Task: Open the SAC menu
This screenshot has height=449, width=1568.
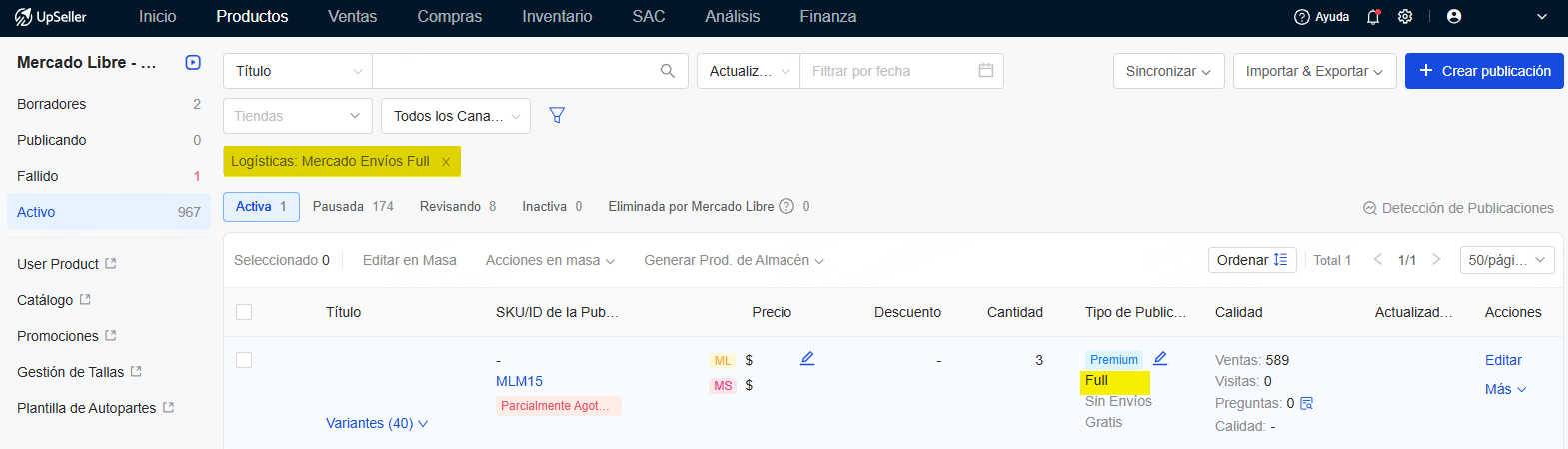Action: click(649, 17)
